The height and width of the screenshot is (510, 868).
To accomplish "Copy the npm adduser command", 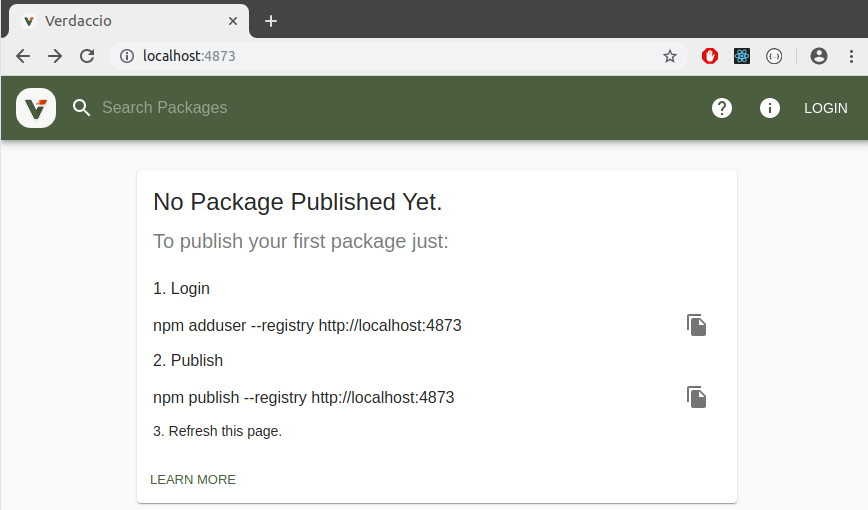I will [x=697, y=325].
